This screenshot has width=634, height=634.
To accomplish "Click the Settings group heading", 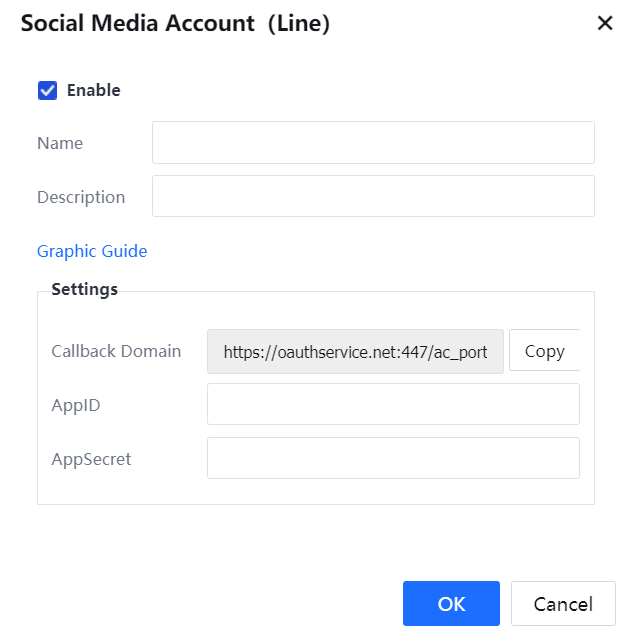I will pyautogui.click(x=84, y=290).
